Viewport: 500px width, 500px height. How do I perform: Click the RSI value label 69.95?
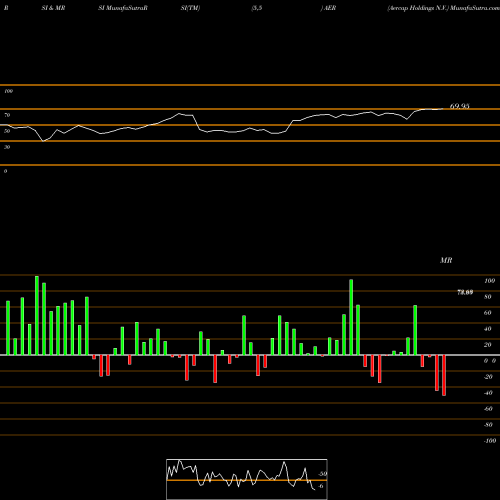(x=459, y=106)
